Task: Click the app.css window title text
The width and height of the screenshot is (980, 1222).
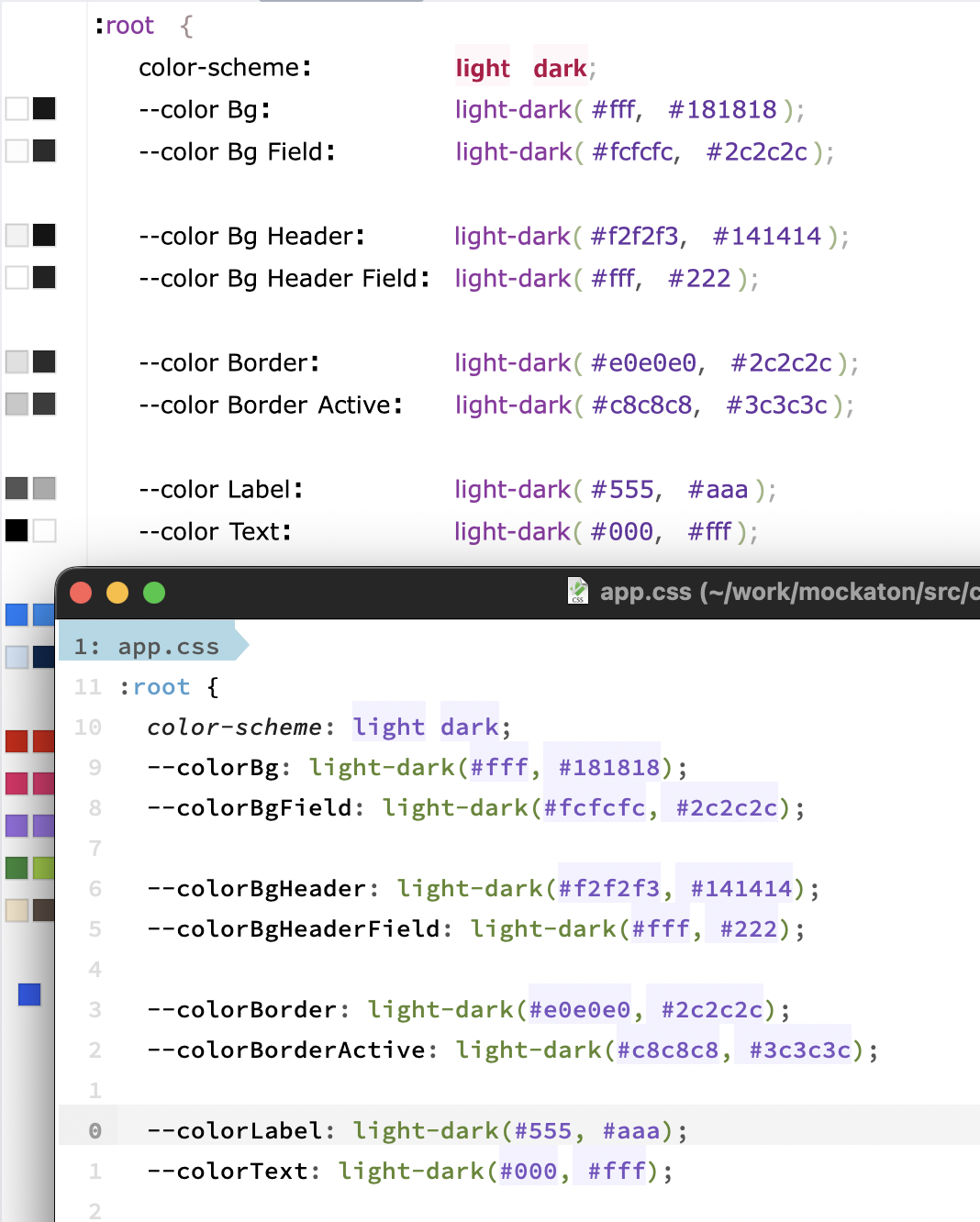Action: [789, 592]
